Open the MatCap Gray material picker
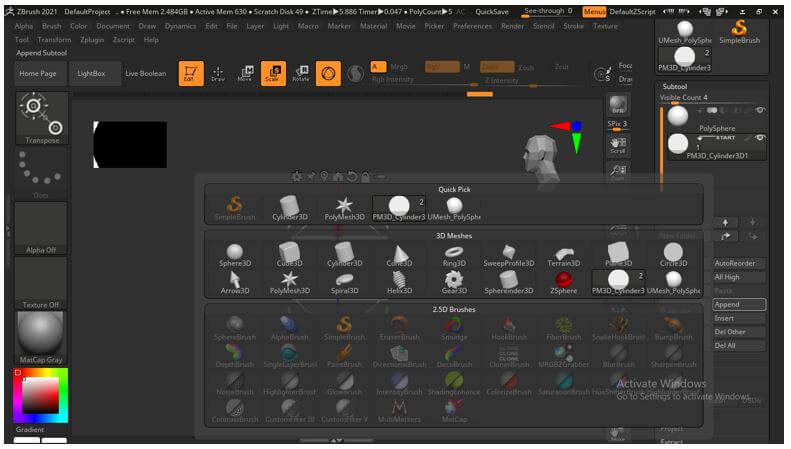The height and width of the screenshot is (449, 791). (41, 338)
